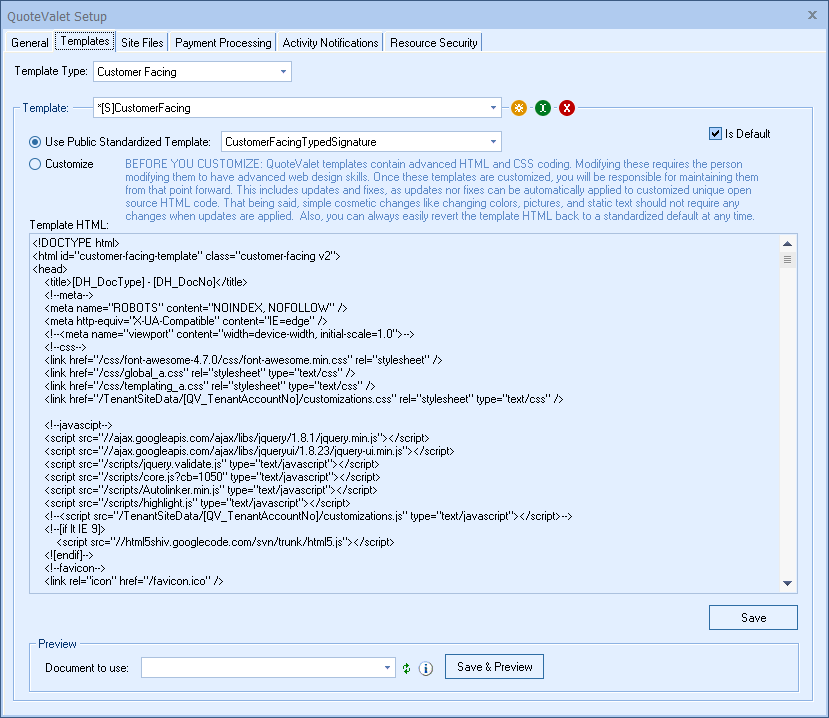Expand the Template dropdown showing *[S]CustomerFacing
Screen dimensions: 829x718
pos(493,108)
